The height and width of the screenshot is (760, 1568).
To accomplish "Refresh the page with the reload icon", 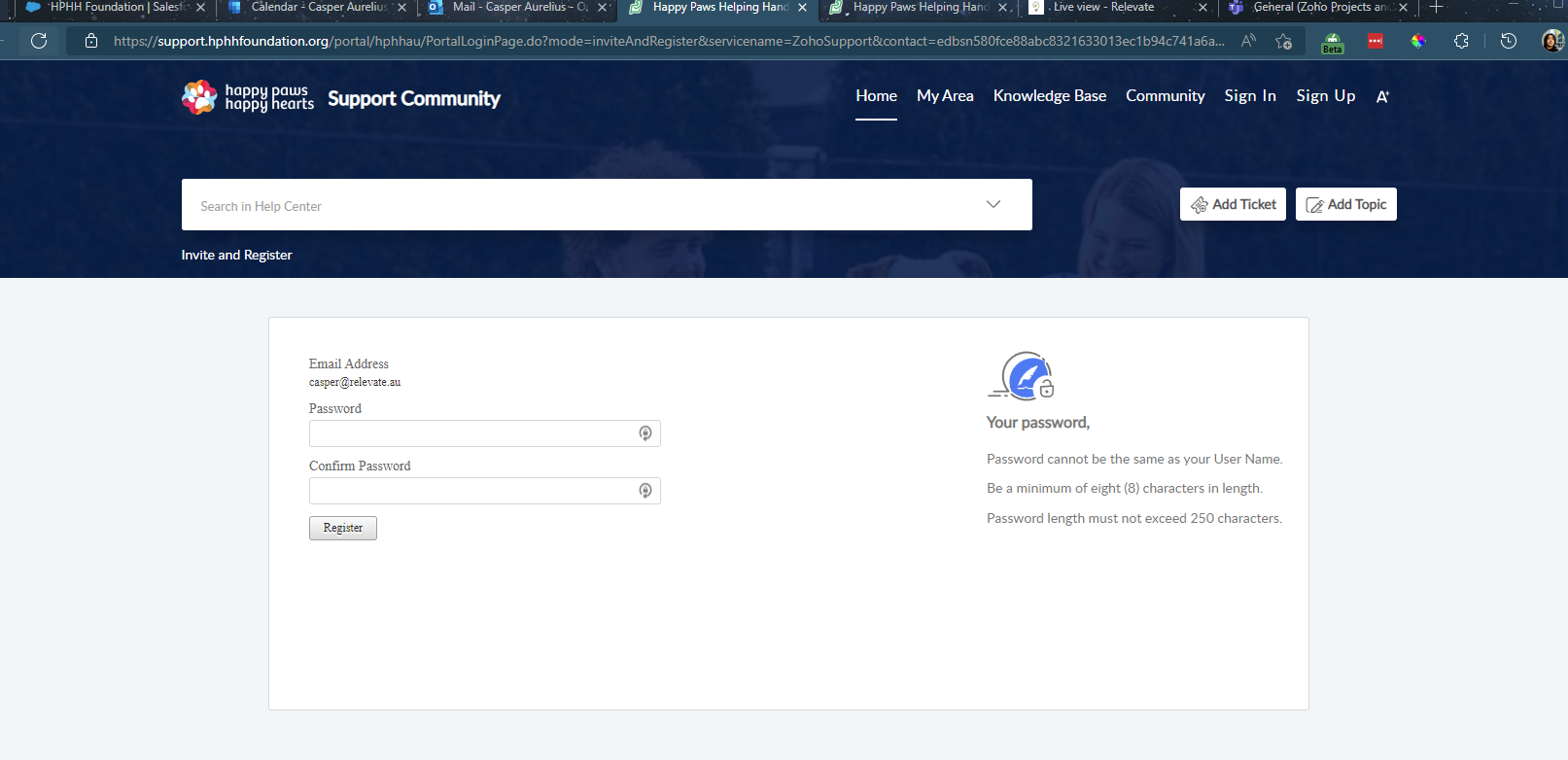I will 39,41.
